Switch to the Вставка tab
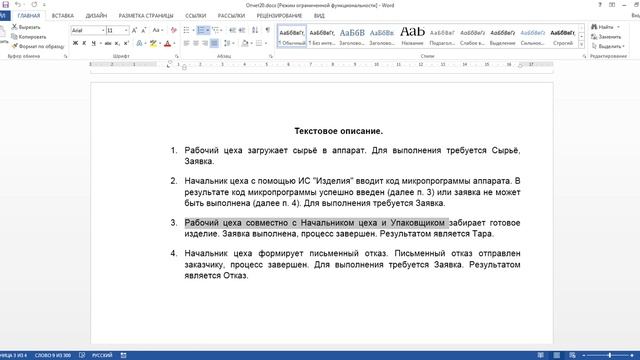Viewport: 640px width, 360px height. point(63,16)
